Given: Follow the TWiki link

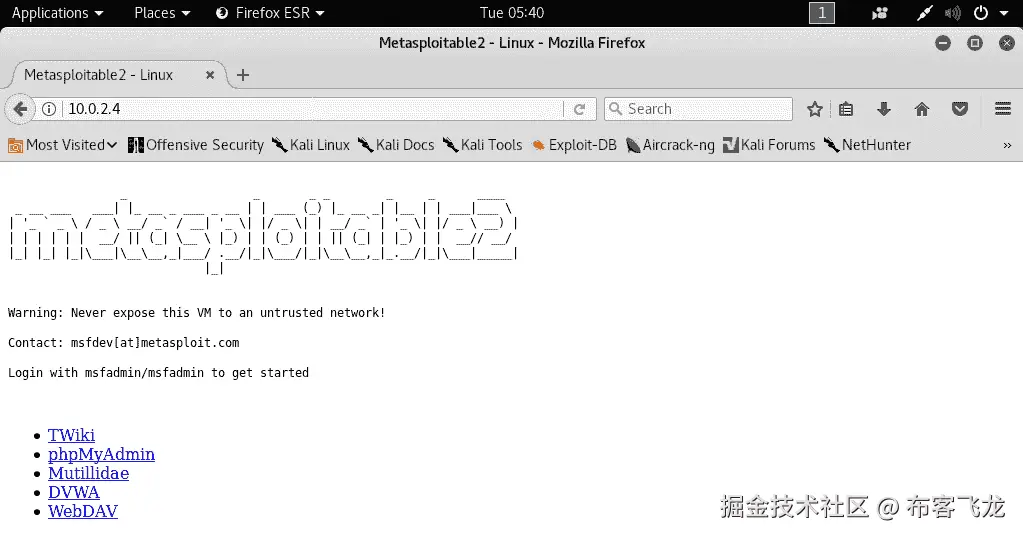Looking at the screenshot, I should (x=71, y=435).
